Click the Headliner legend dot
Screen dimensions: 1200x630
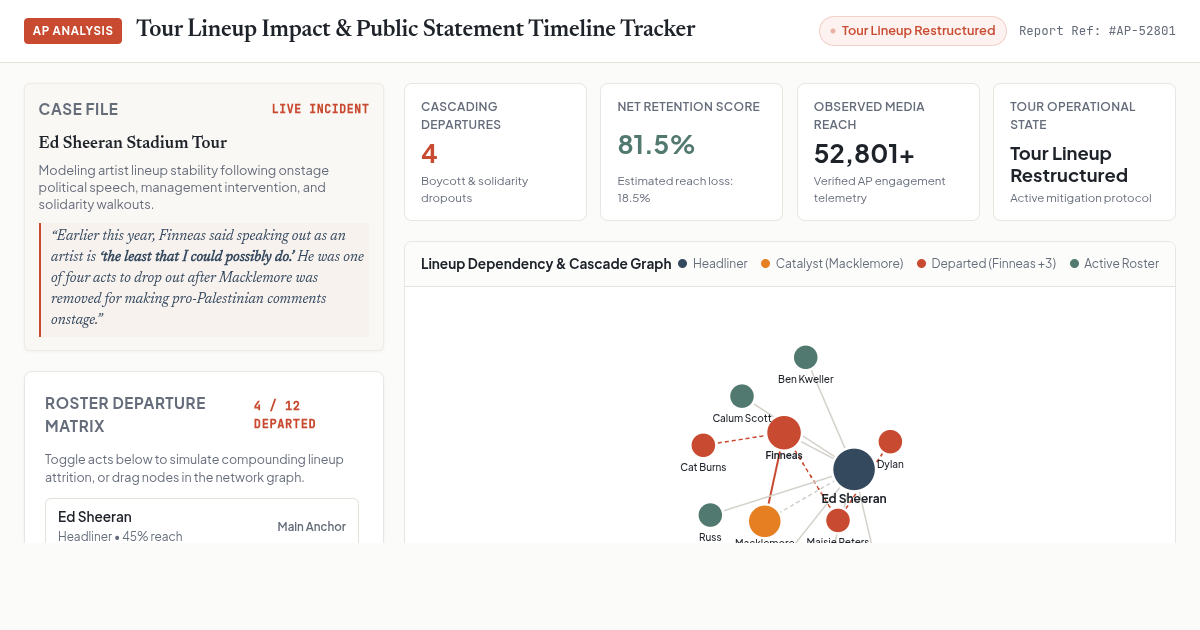[x=683, y=264]
